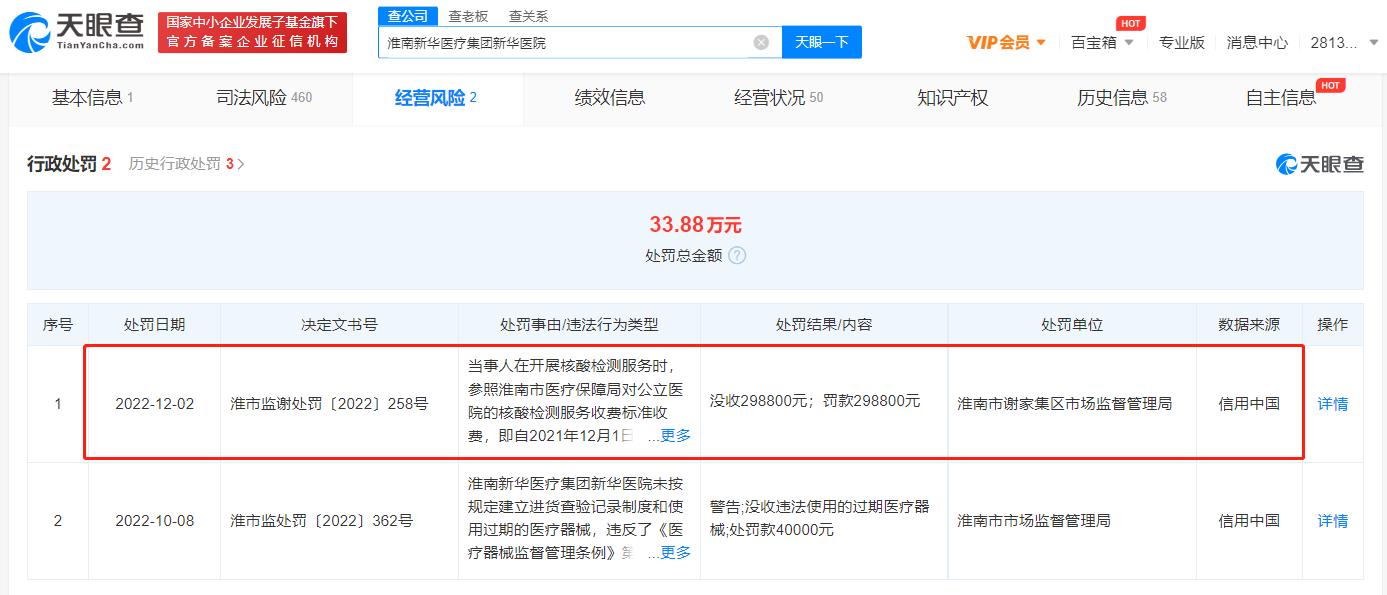This screenshot has width=1387, height=595.
Task: Click 信用中国 in the second row
Action: (1248, 521)
